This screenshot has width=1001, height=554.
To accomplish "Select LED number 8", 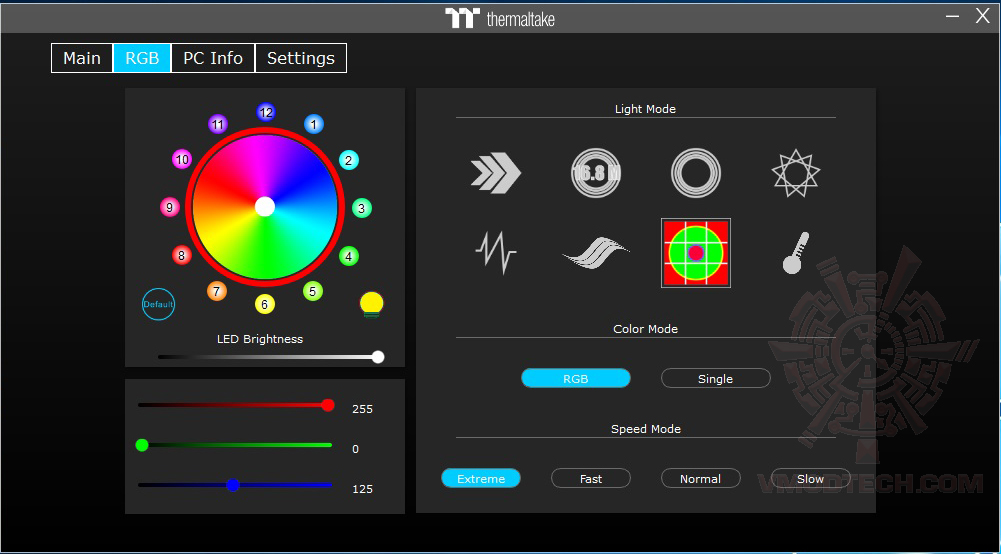I will point(182,255).
